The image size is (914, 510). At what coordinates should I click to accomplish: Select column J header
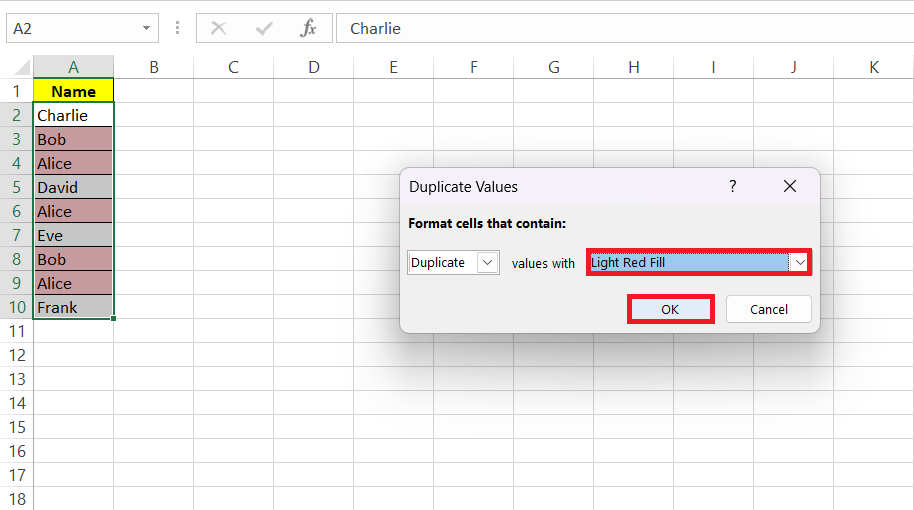click(x=793, y=67)
